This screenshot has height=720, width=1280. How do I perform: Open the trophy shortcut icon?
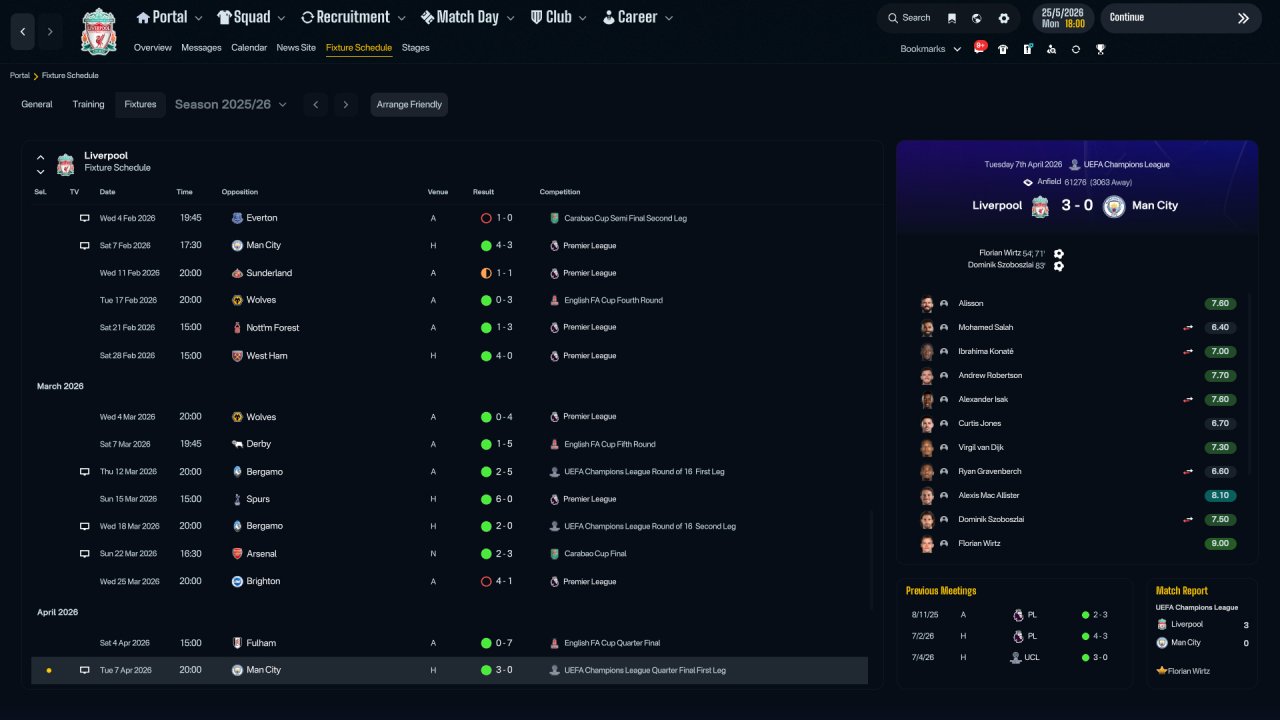[1100, 49]
